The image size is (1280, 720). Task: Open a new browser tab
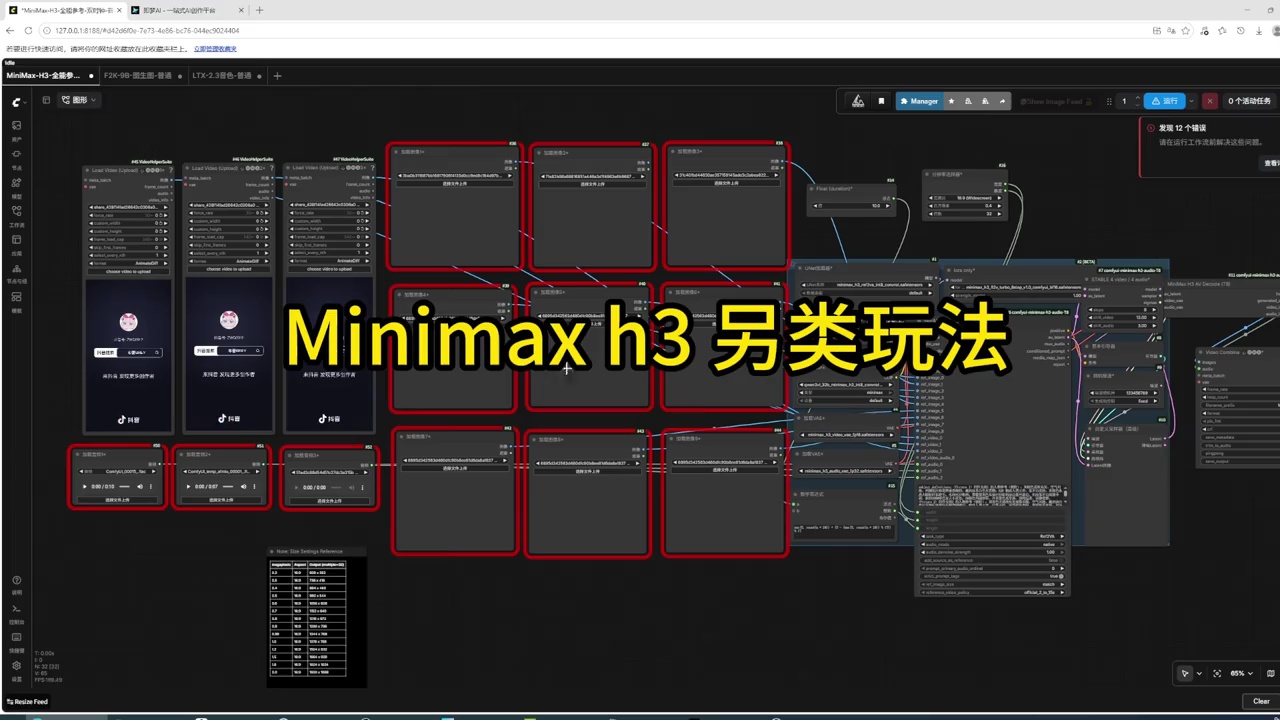click(x=259, y=10)
